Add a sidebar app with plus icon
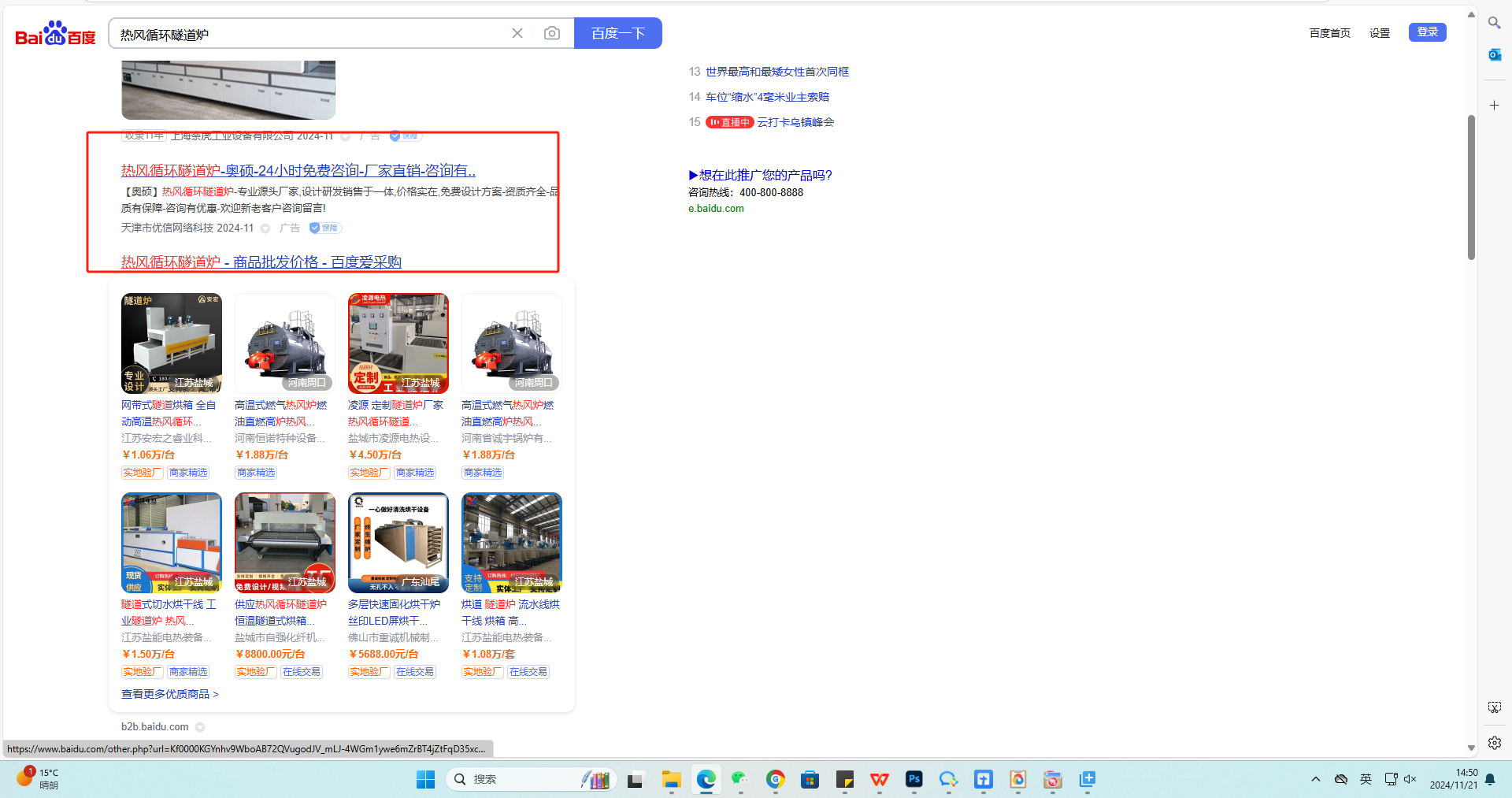1512x798 pixels. point(1494,105)
